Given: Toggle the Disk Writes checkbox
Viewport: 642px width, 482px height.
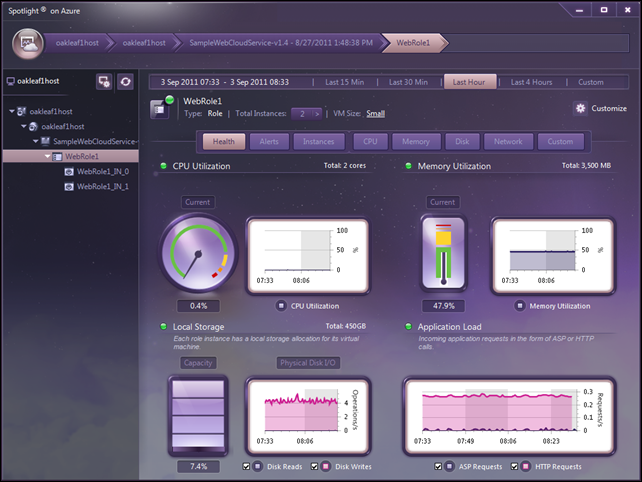Looking at the screenshot, I should click(314, 466).
